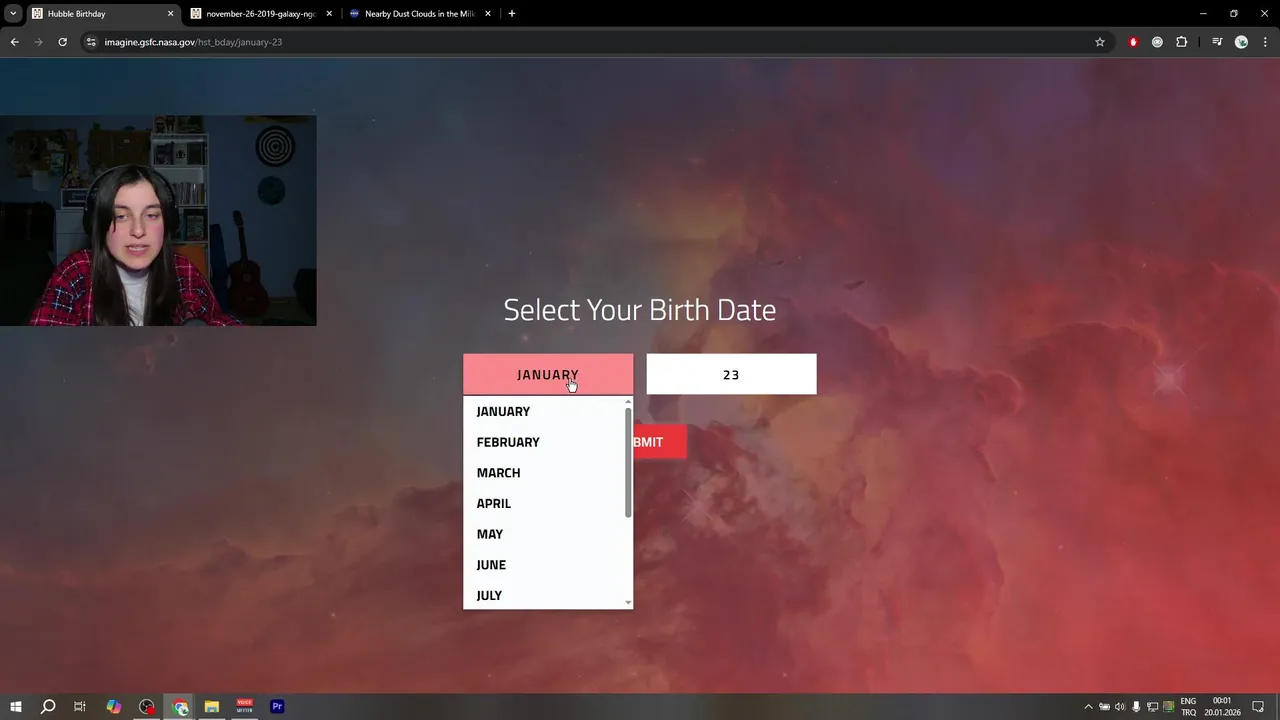The width and height of the screenshot is (1280, 720).
Task: Open File Explorer from the taskbar
Action: (212, 707)
